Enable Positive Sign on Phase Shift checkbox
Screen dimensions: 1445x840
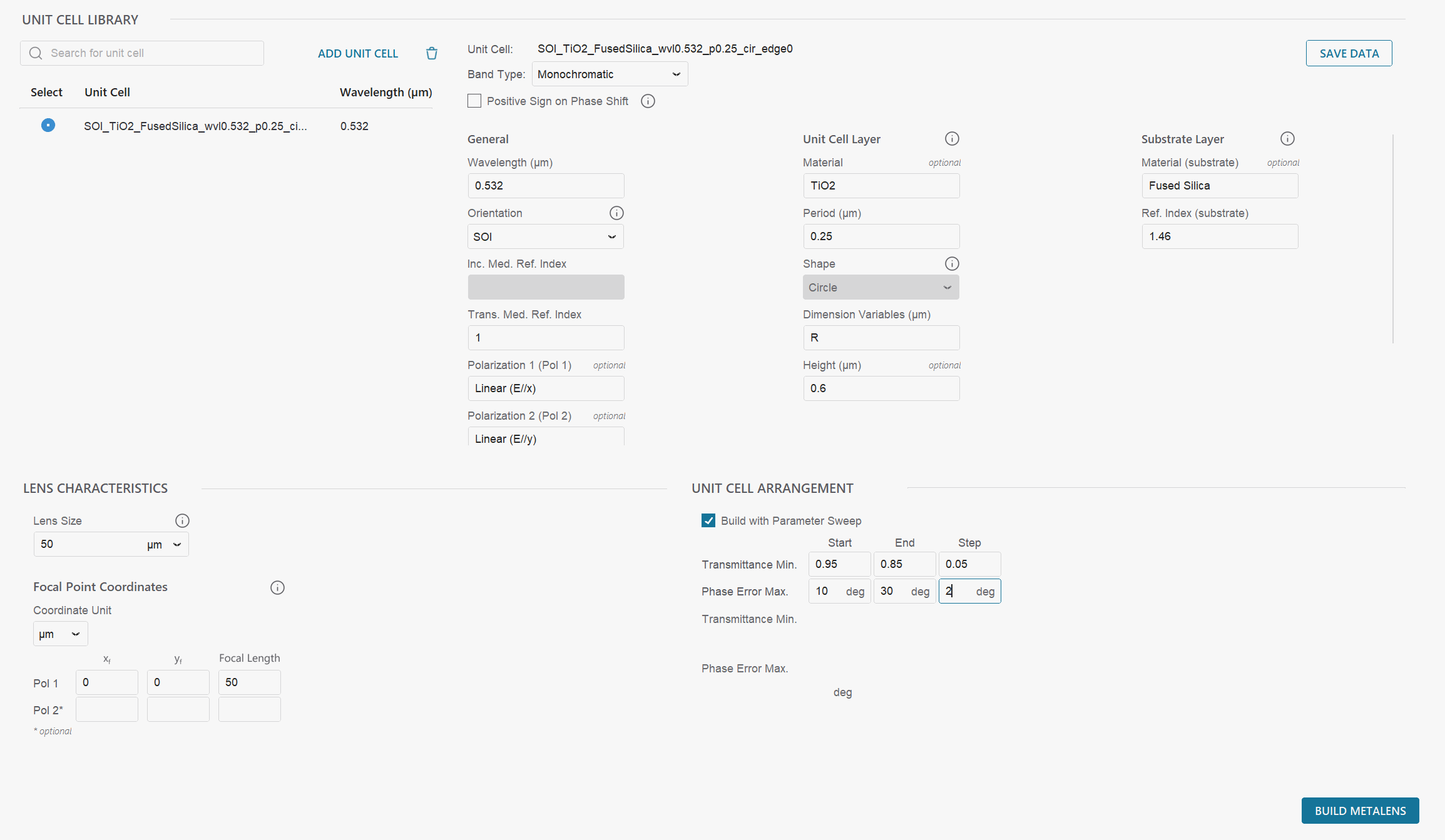[474, 101]
